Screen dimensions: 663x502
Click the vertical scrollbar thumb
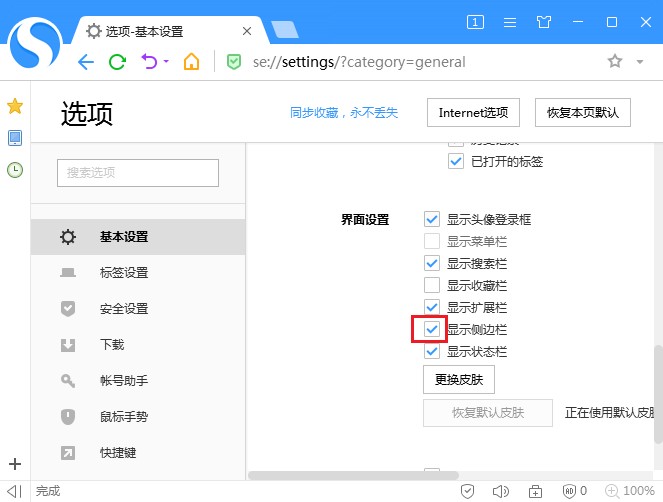coord(658,394)
